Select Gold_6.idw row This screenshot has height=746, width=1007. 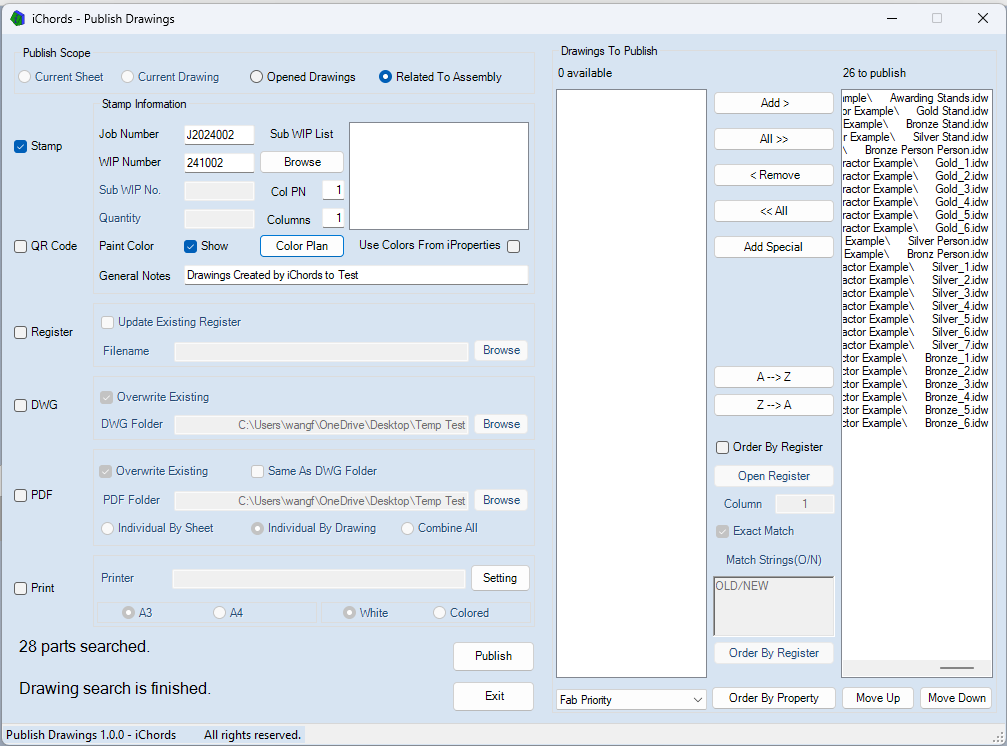click(916, 228)
